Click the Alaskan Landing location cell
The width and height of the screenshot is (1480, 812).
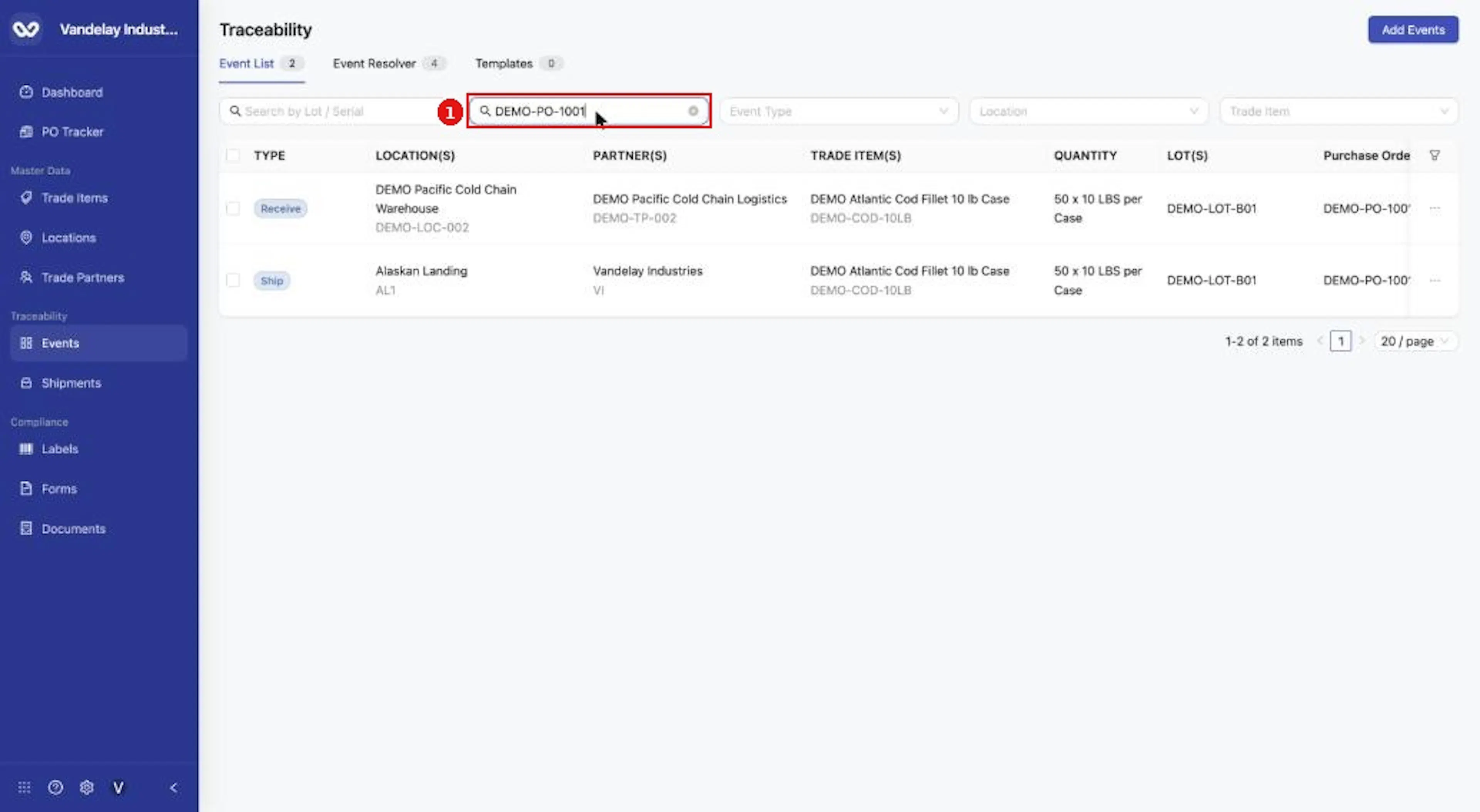point(421,271)
